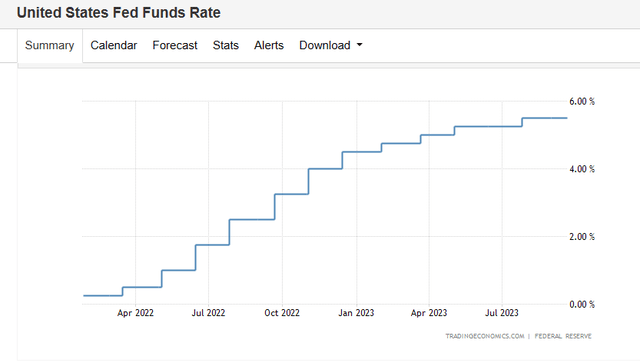The height and width of the screenshot is (363, 640).
Task: Click the Oct 2022 x-axis label
Action: [282, 313]
